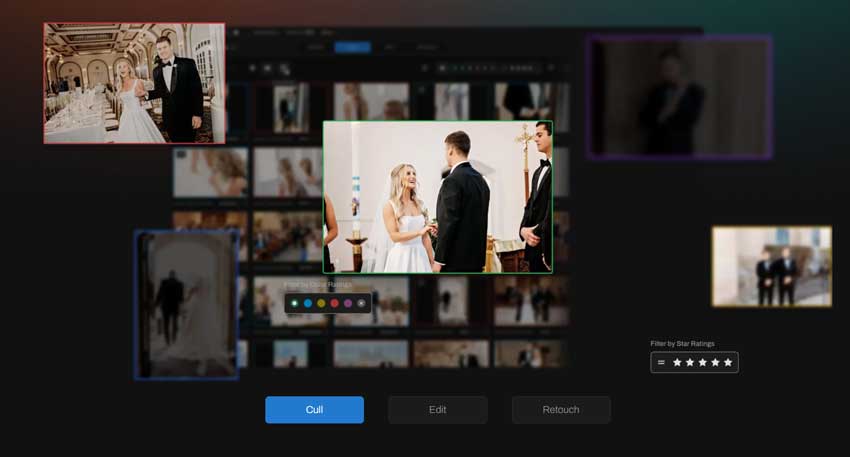Screen dimensions: 850x457
Task: Set star filter to one star
Action: (x=677, y=362)
